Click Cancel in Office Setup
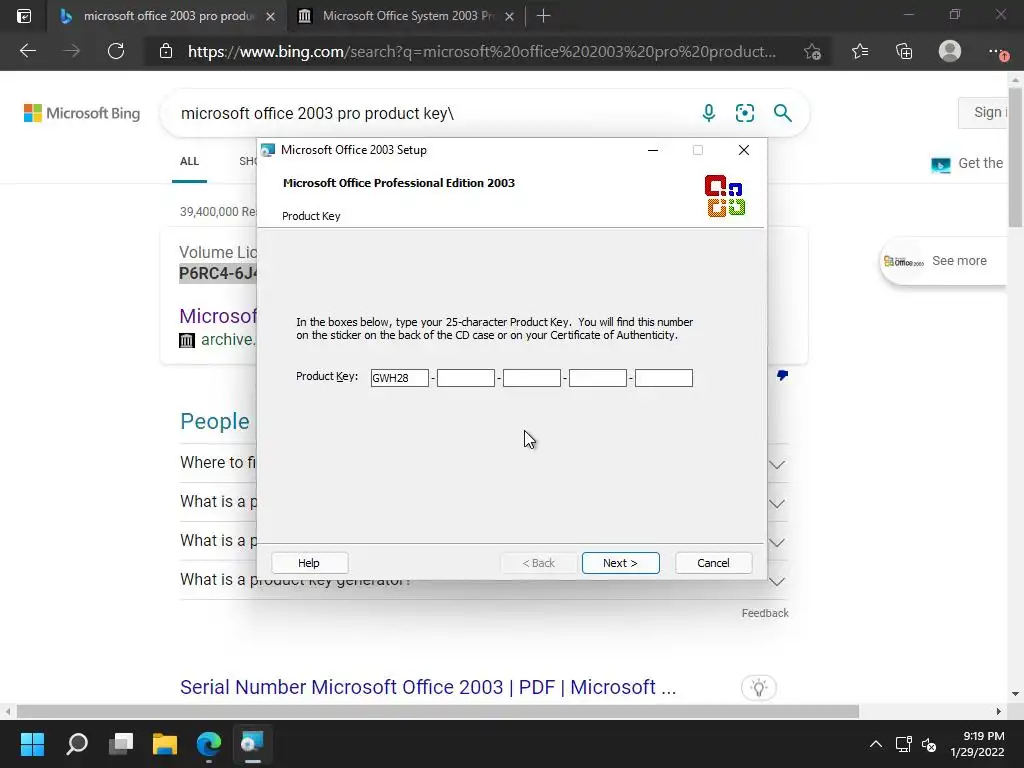Image resolution: width=1024 pixels, height=768 pixels. [713, 563]
